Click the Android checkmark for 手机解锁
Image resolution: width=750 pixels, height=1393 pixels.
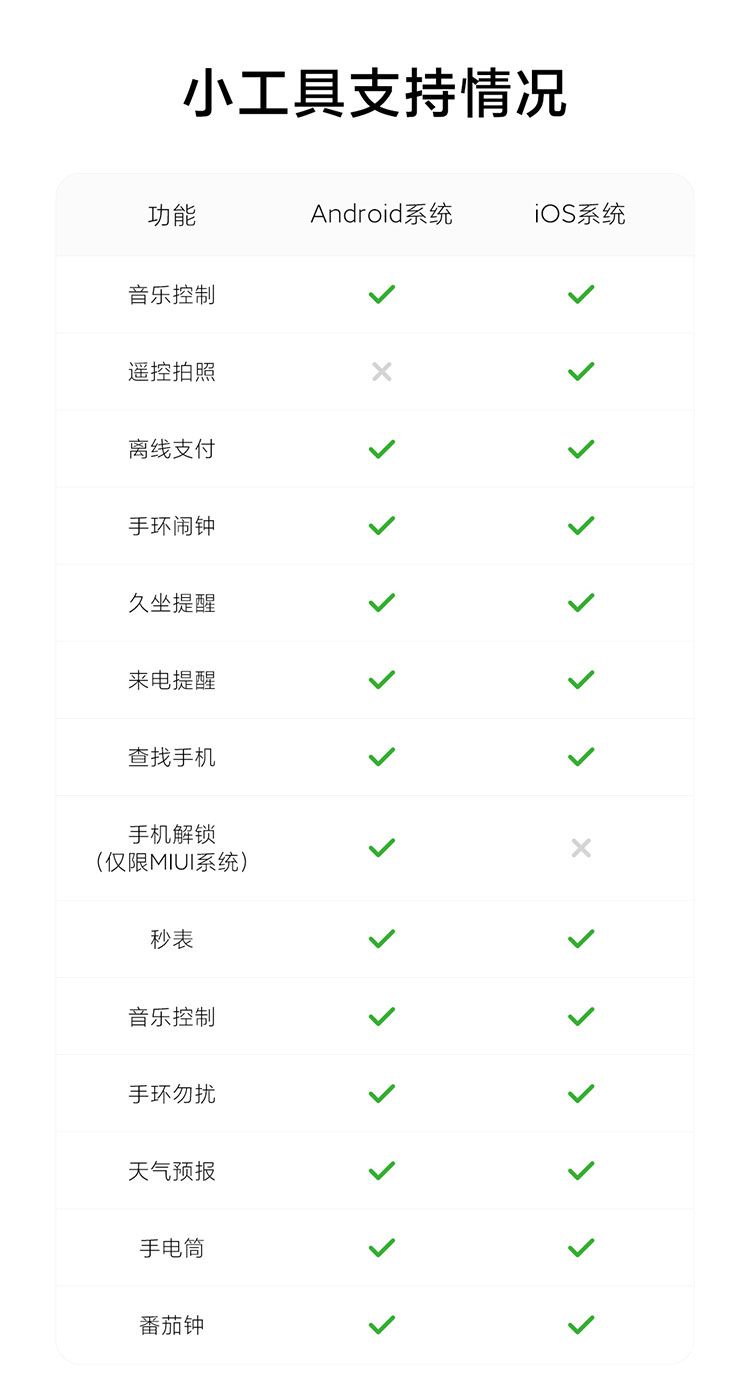coord(382,848)
